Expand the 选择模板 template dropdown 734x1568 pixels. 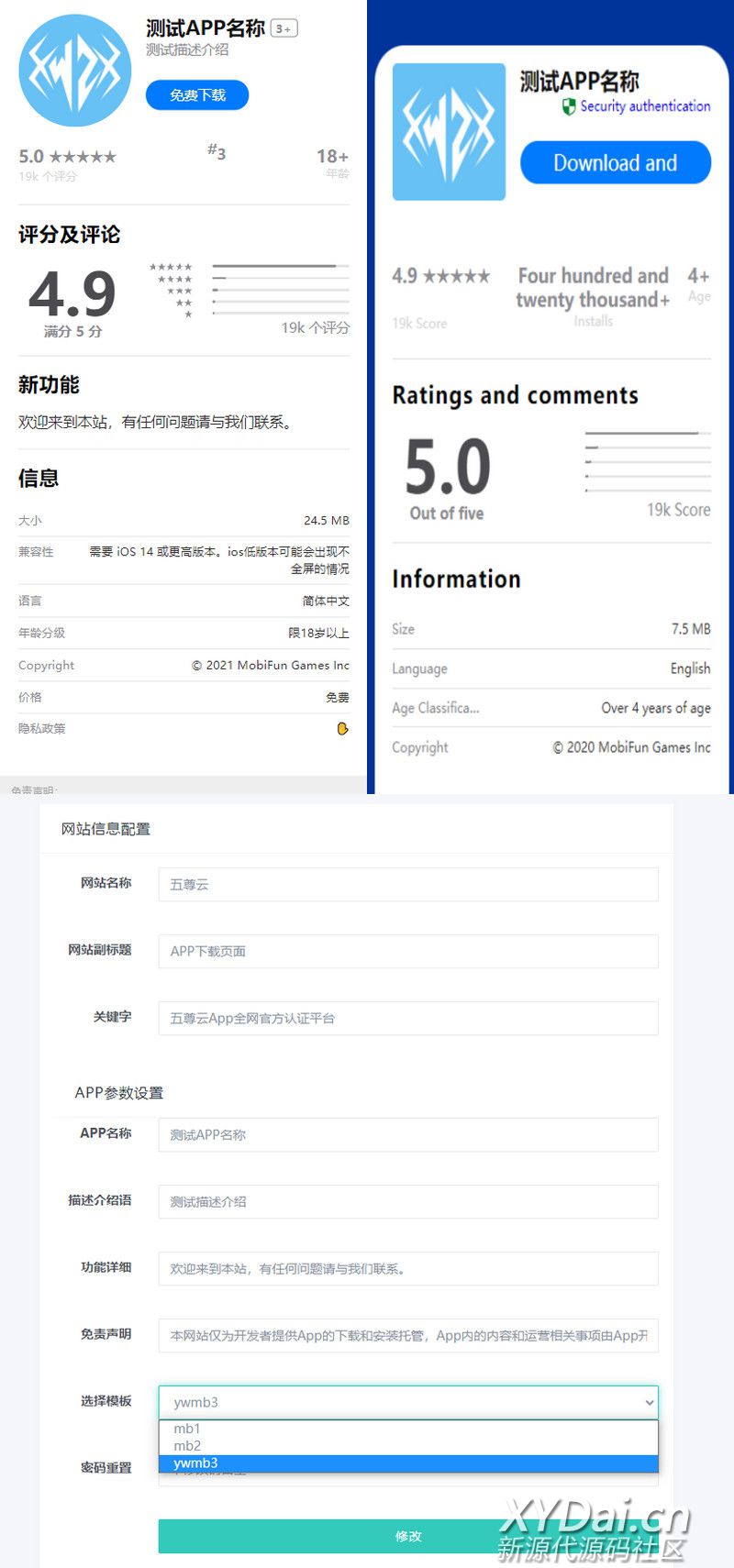tap(407, 1402)
